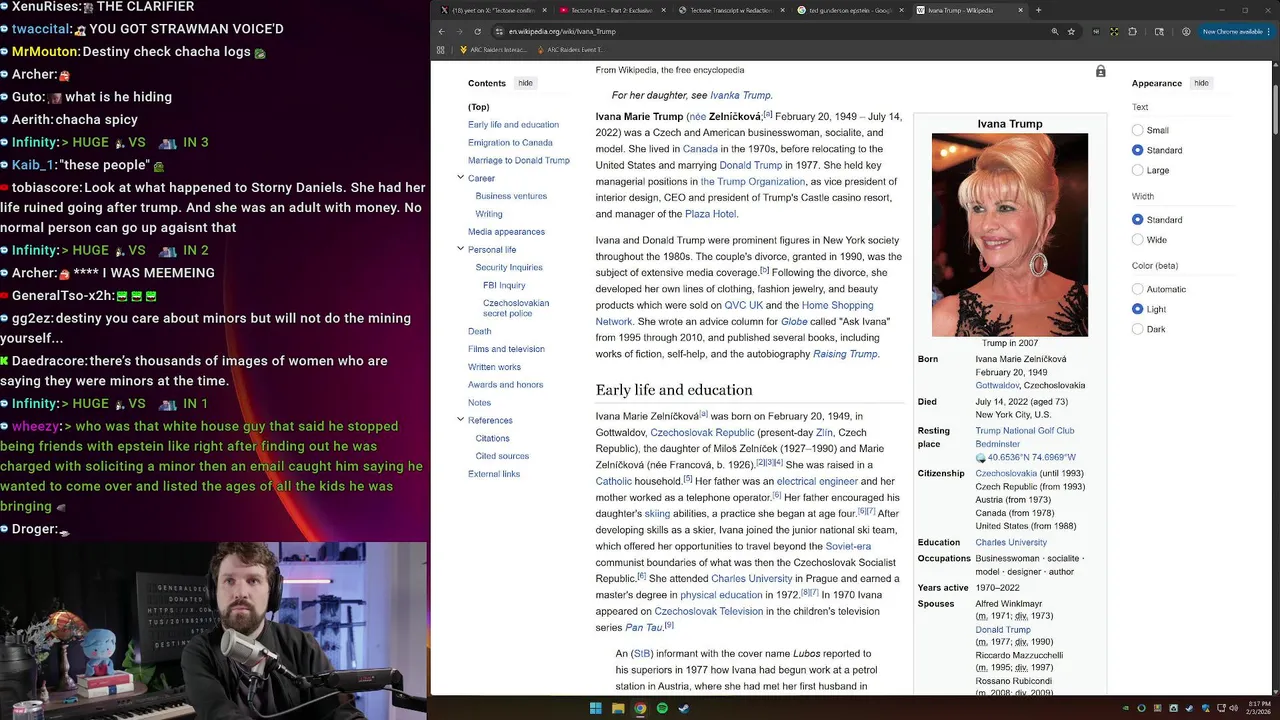Image resolution: width=1280 pixels, height=720 pixels.
Task: Click the zoom magnifier icon in address bar
Action: click(x=1054, y=31)
